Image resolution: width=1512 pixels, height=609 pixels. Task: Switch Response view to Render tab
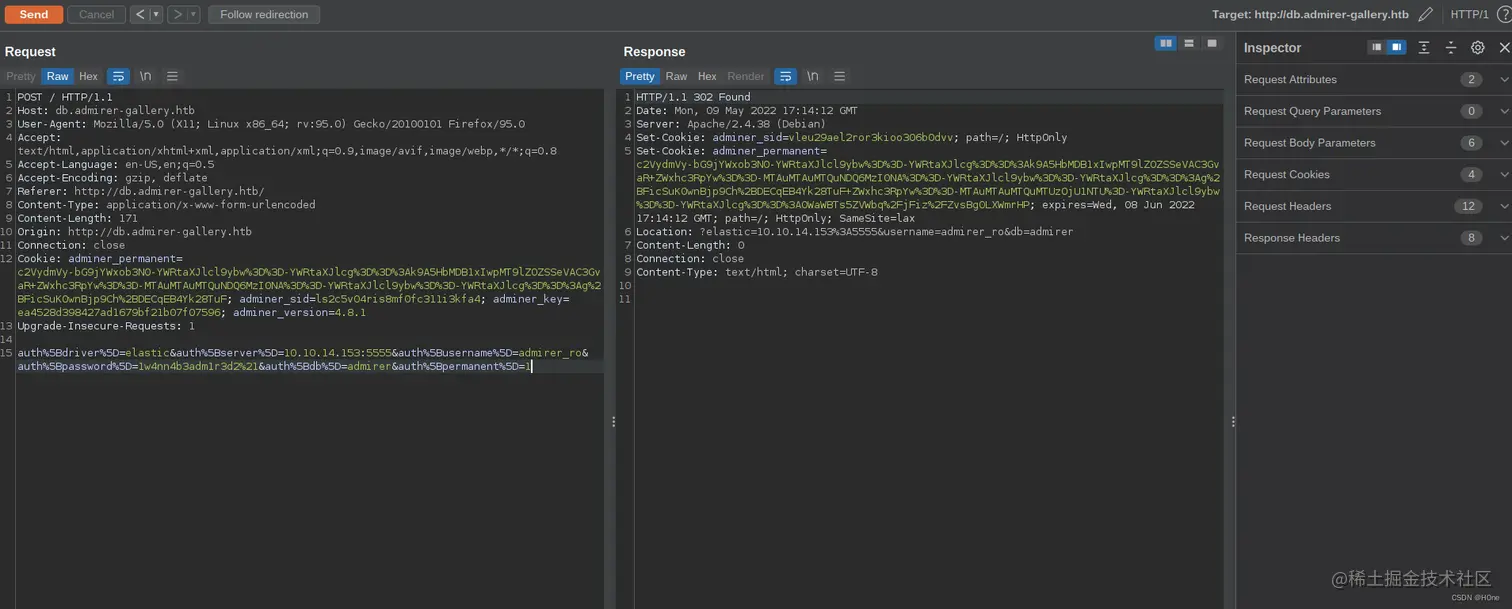746,76
